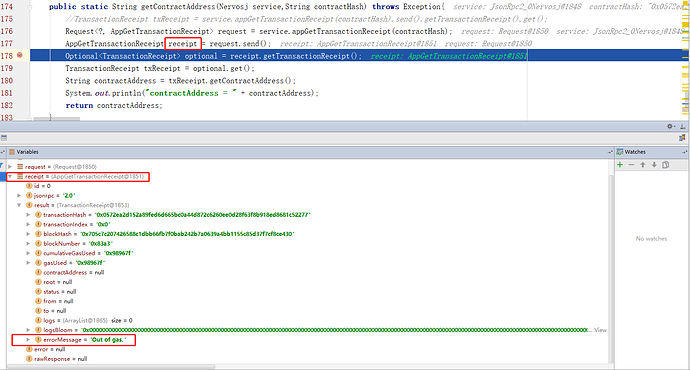690x370 pixels.
Task: Expand the request variable node
Action: 10,167
